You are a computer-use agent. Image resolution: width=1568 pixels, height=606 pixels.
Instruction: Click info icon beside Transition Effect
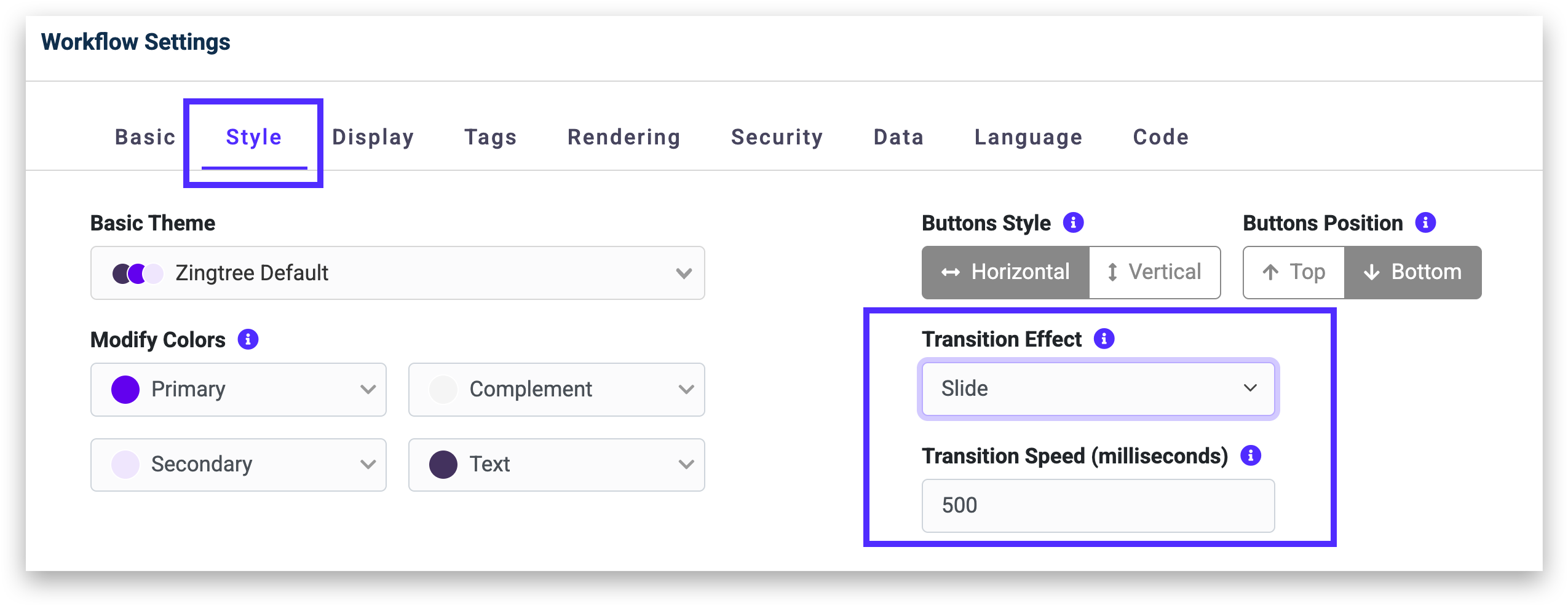tap(1104, 339)
